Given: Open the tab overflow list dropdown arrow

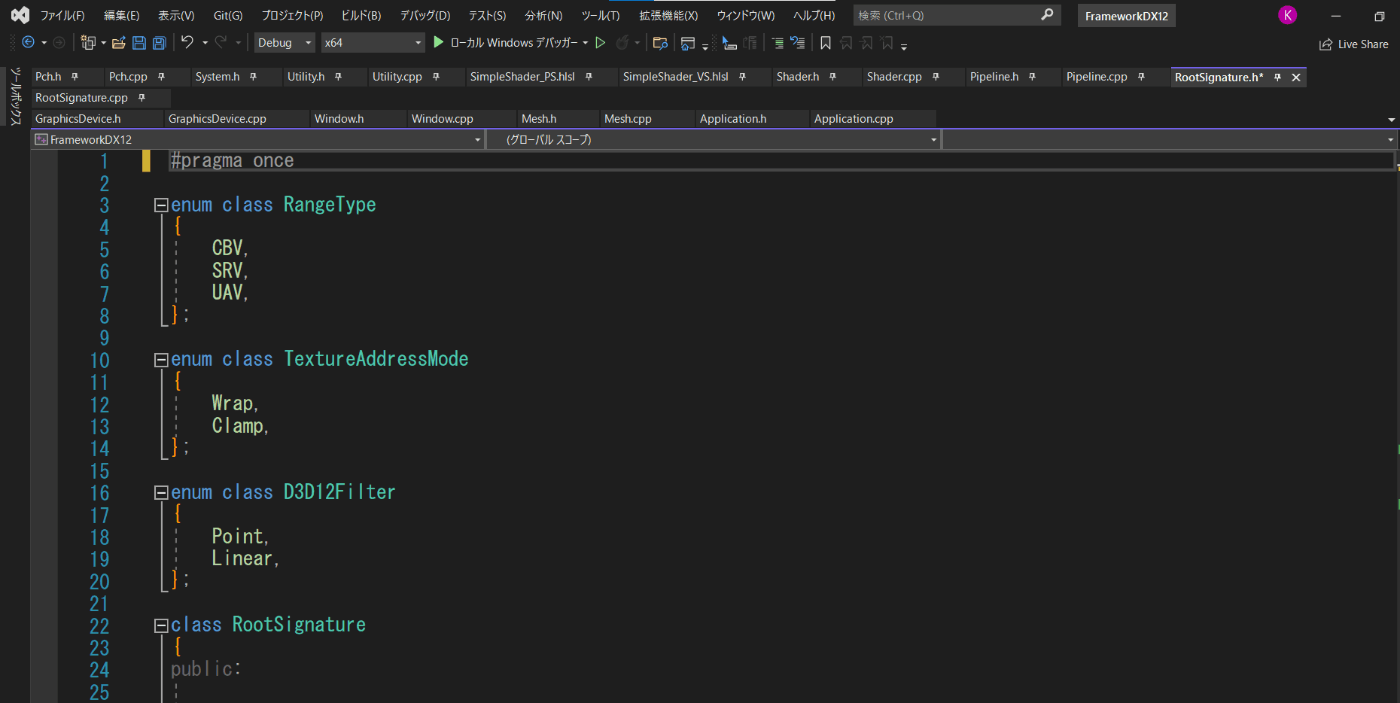Looking at the screenshot, I should pos(1391,119).
